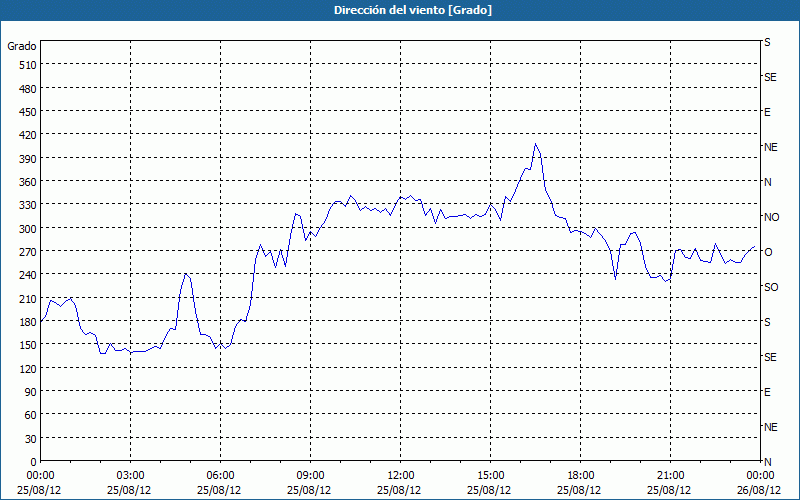Select the 26/08/12 date label
The image size is (800, 500).
(759, 490)
